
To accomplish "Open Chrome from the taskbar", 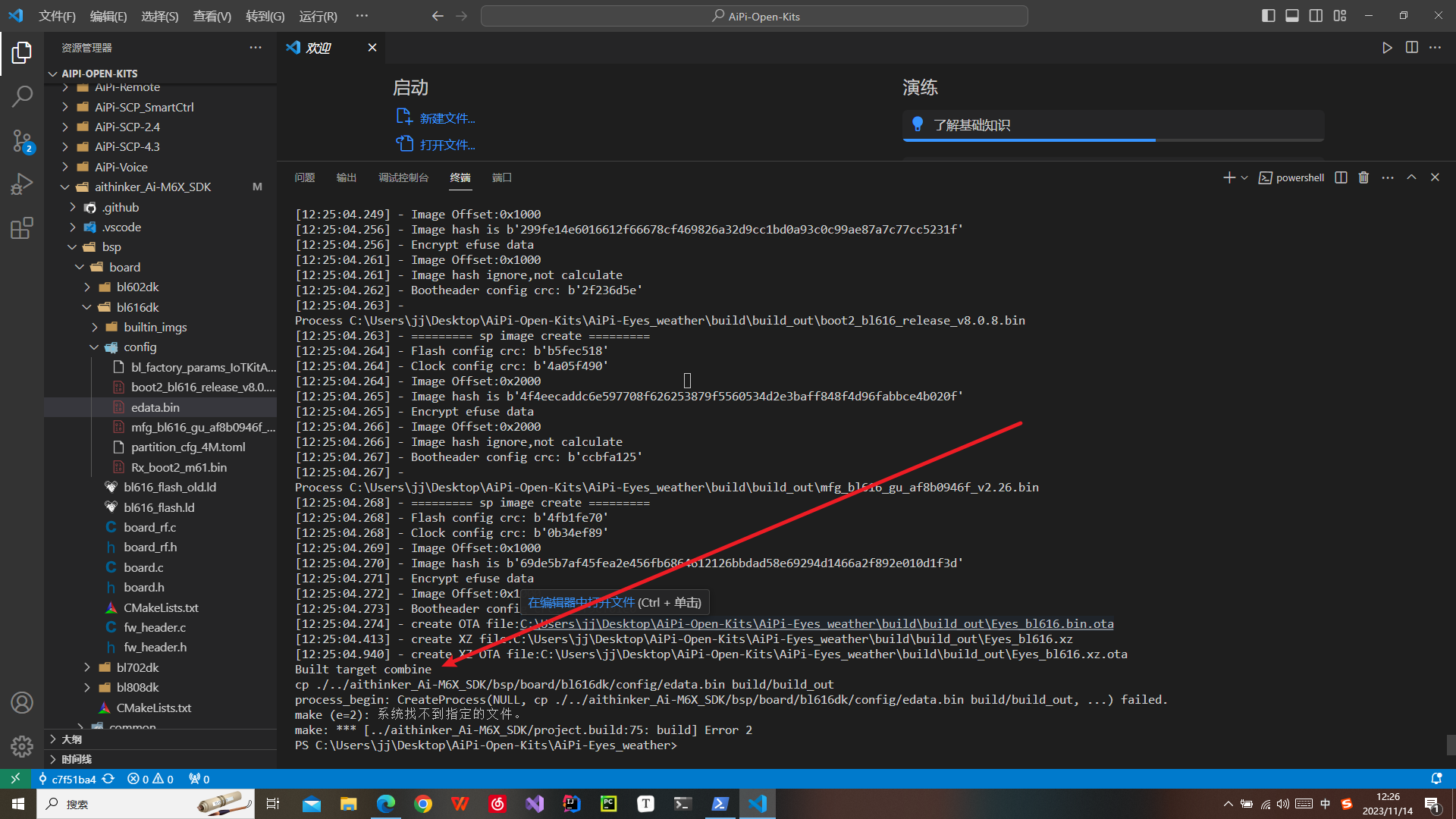I will tap(423, 804).
